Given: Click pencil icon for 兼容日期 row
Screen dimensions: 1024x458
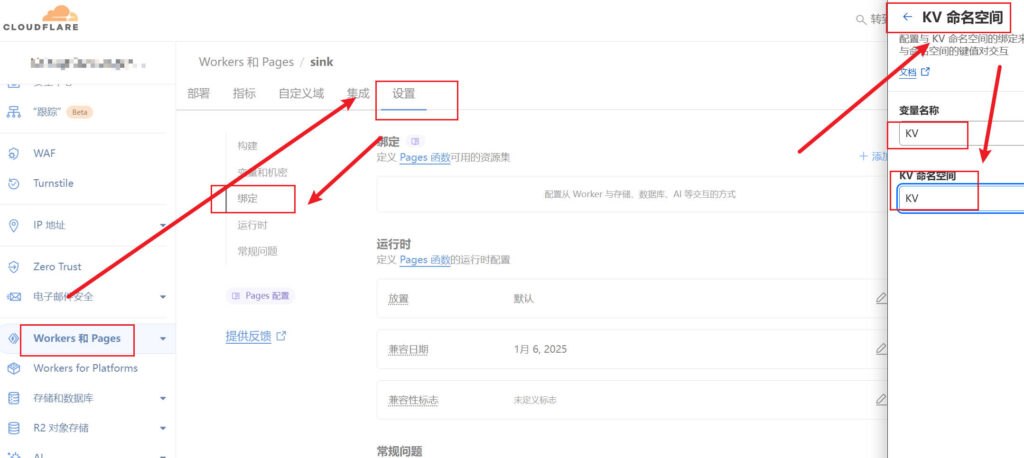Looking at the screenshot, I should [880, 349].
